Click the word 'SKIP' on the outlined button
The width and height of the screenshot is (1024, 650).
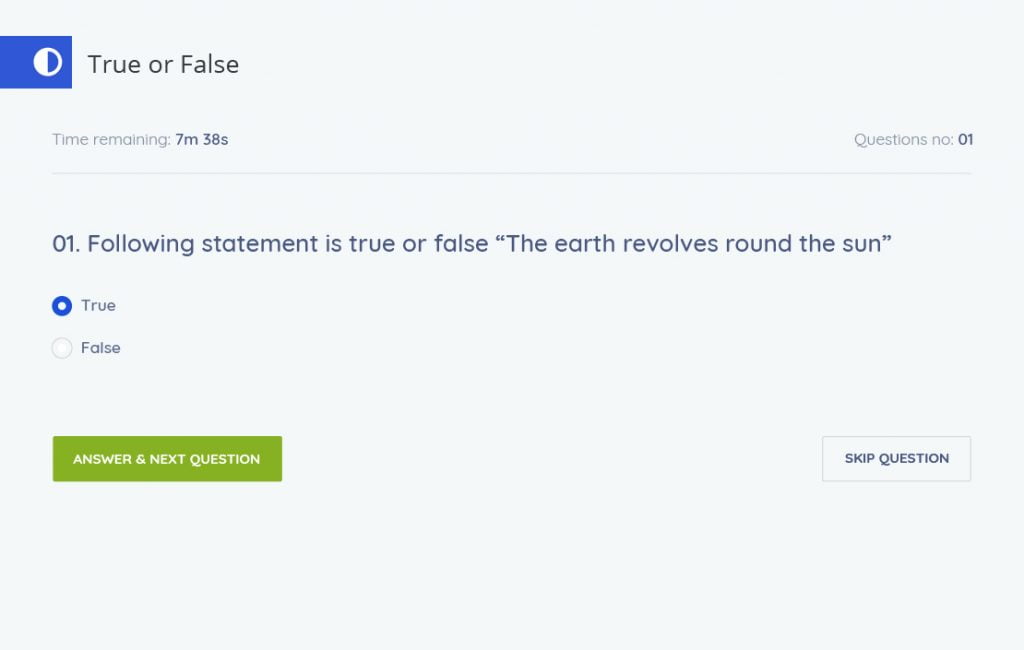tap(861, 459)
